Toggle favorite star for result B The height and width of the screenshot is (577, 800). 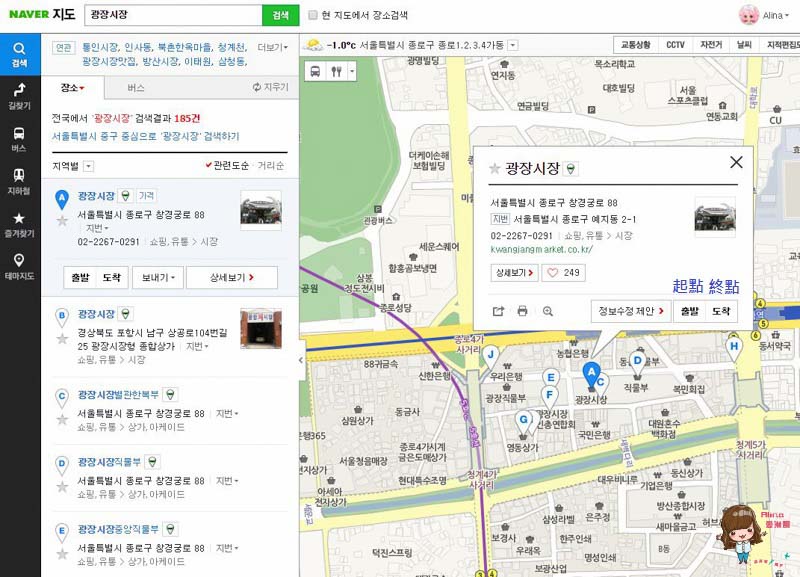[62, 338]
